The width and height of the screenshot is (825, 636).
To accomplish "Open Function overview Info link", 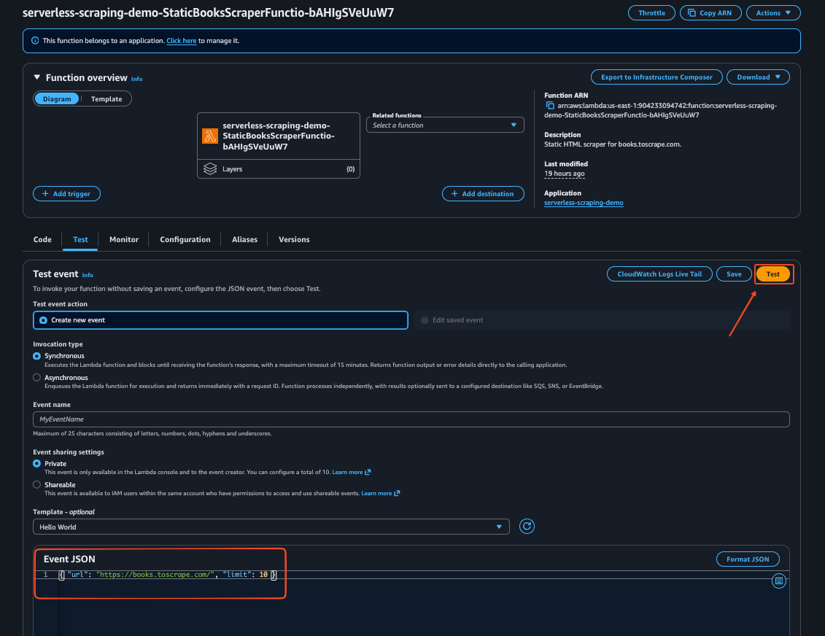I will tap(137, 79).
